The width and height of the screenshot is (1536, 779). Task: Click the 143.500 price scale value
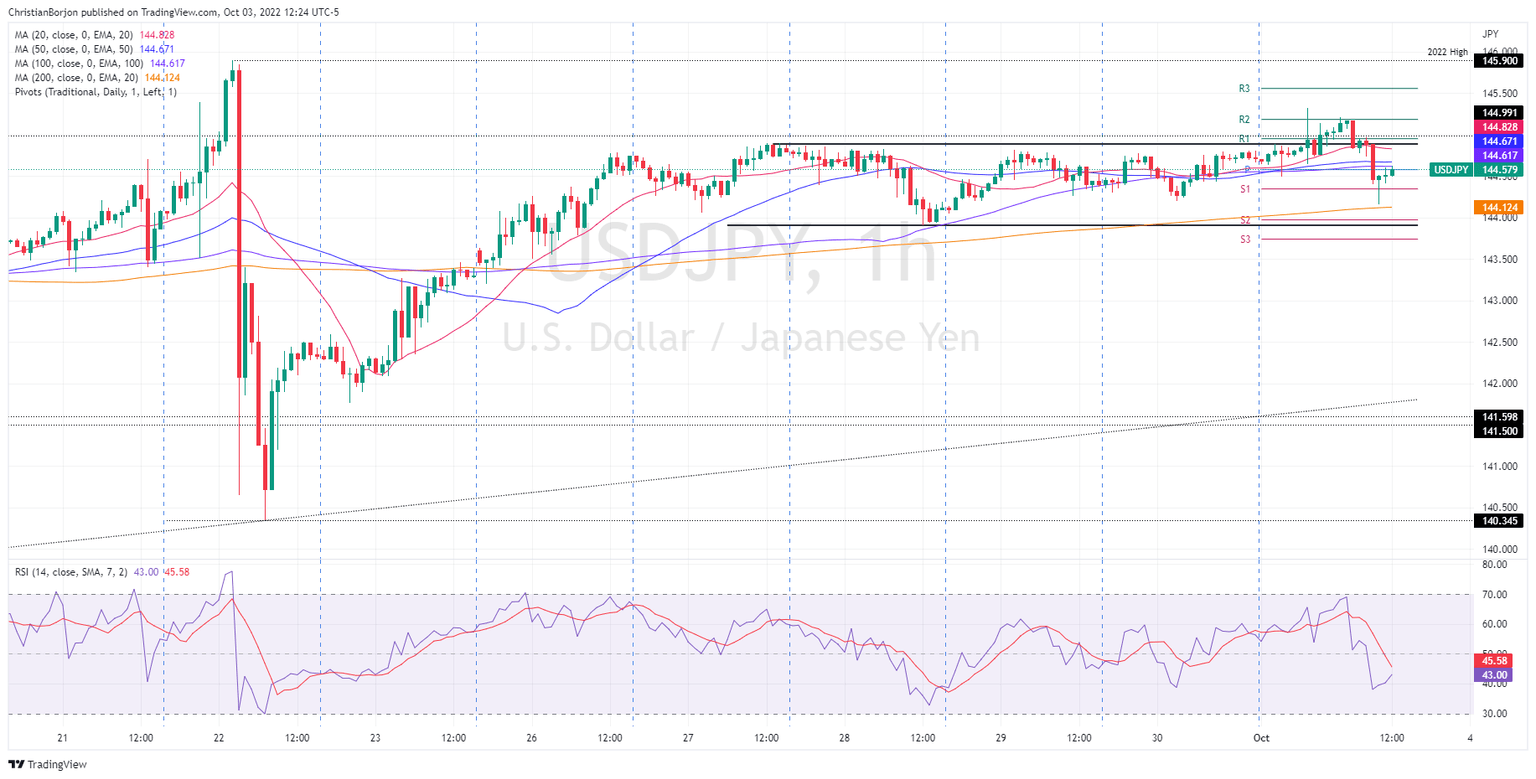[1500, 259]
